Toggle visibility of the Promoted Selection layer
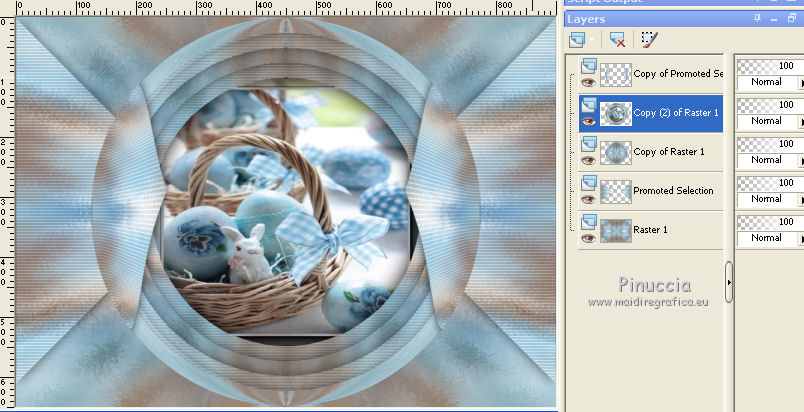Viewport: 804px width, 412px height. pos(588,199)
